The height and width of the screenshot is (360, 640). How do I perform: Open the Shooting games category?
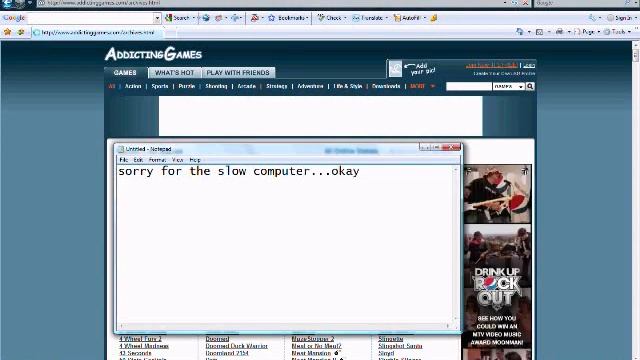point(216,86)
